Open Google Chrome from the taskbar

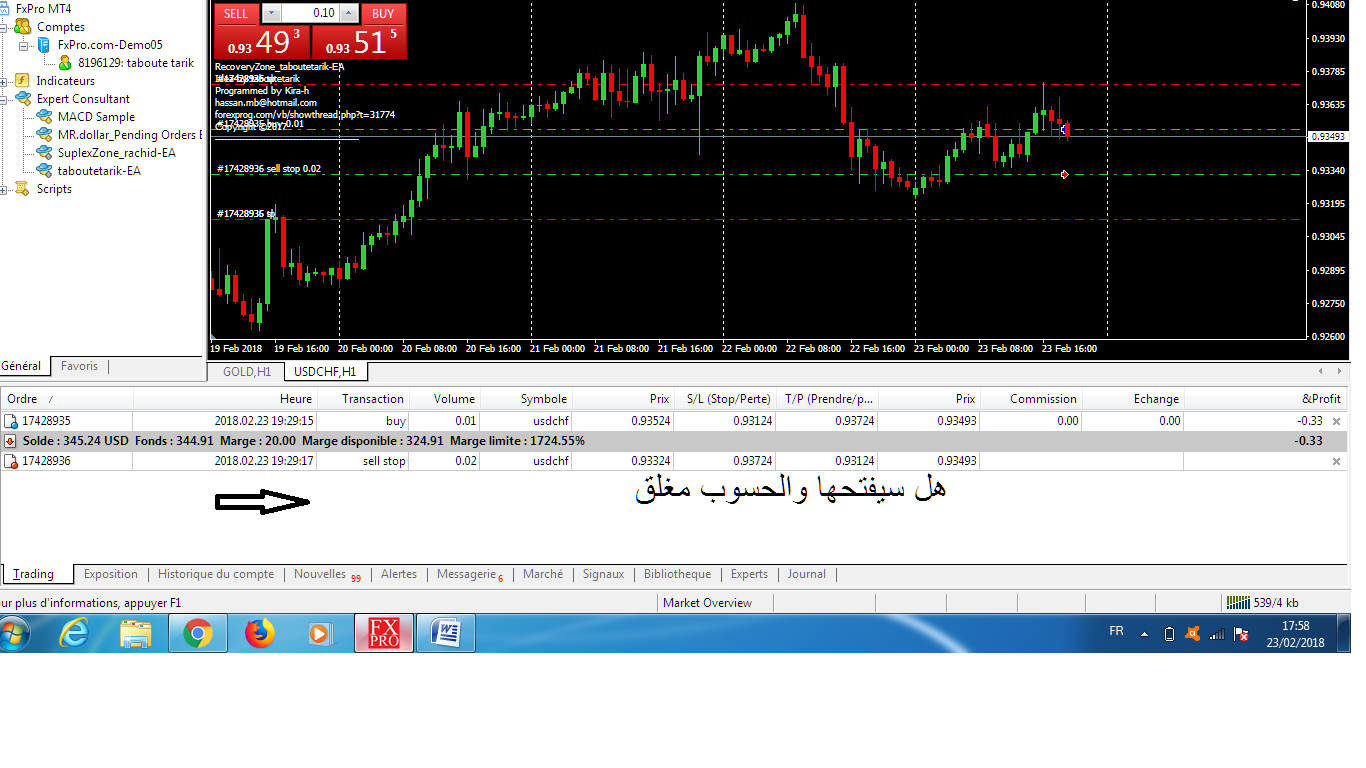point(197,633)
